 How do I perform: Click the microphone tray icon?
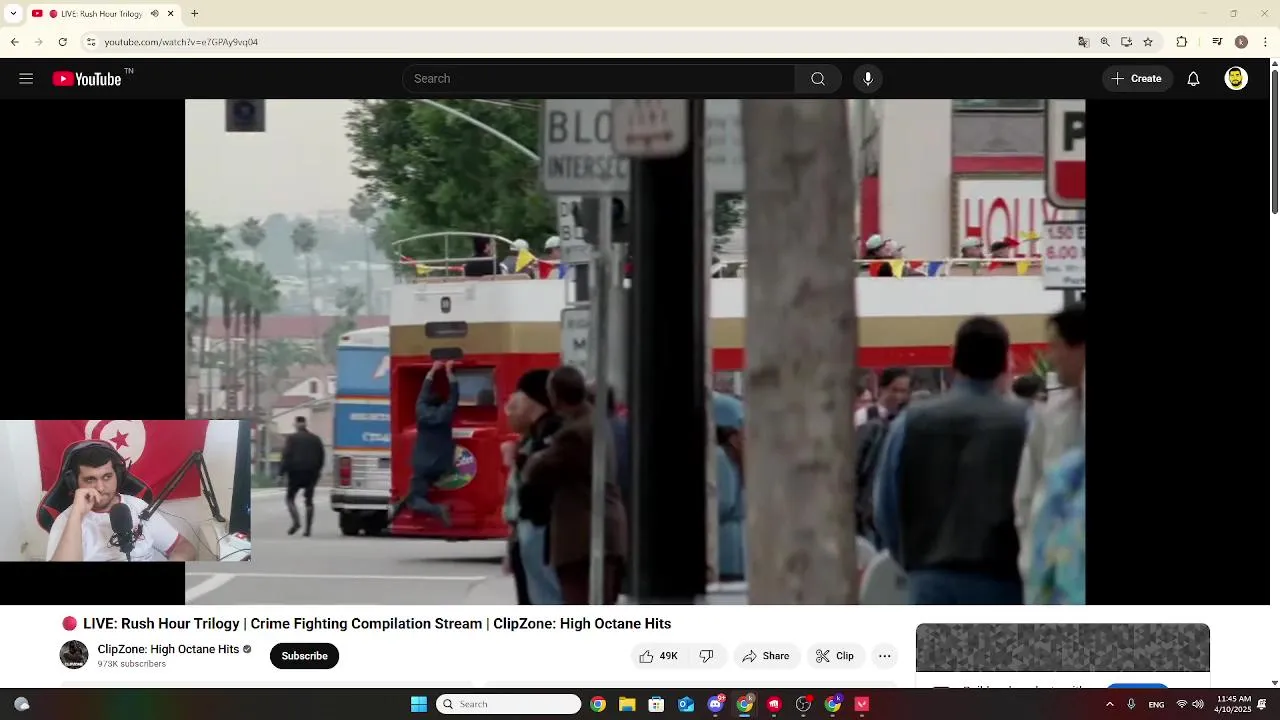click(x=1131, y=704)
